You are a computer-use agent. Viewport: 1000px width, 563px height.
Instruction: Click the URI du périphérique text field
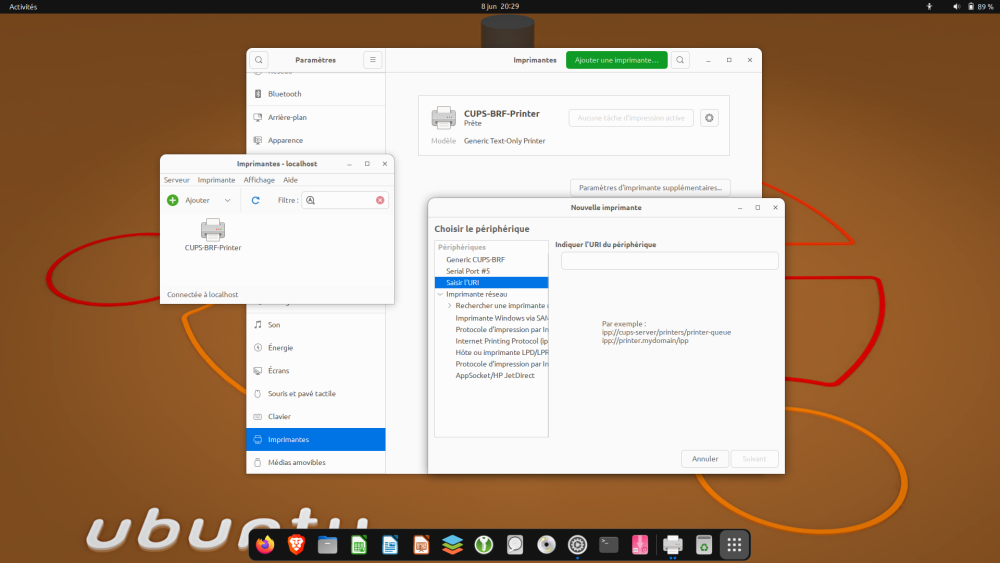[669, 261]
